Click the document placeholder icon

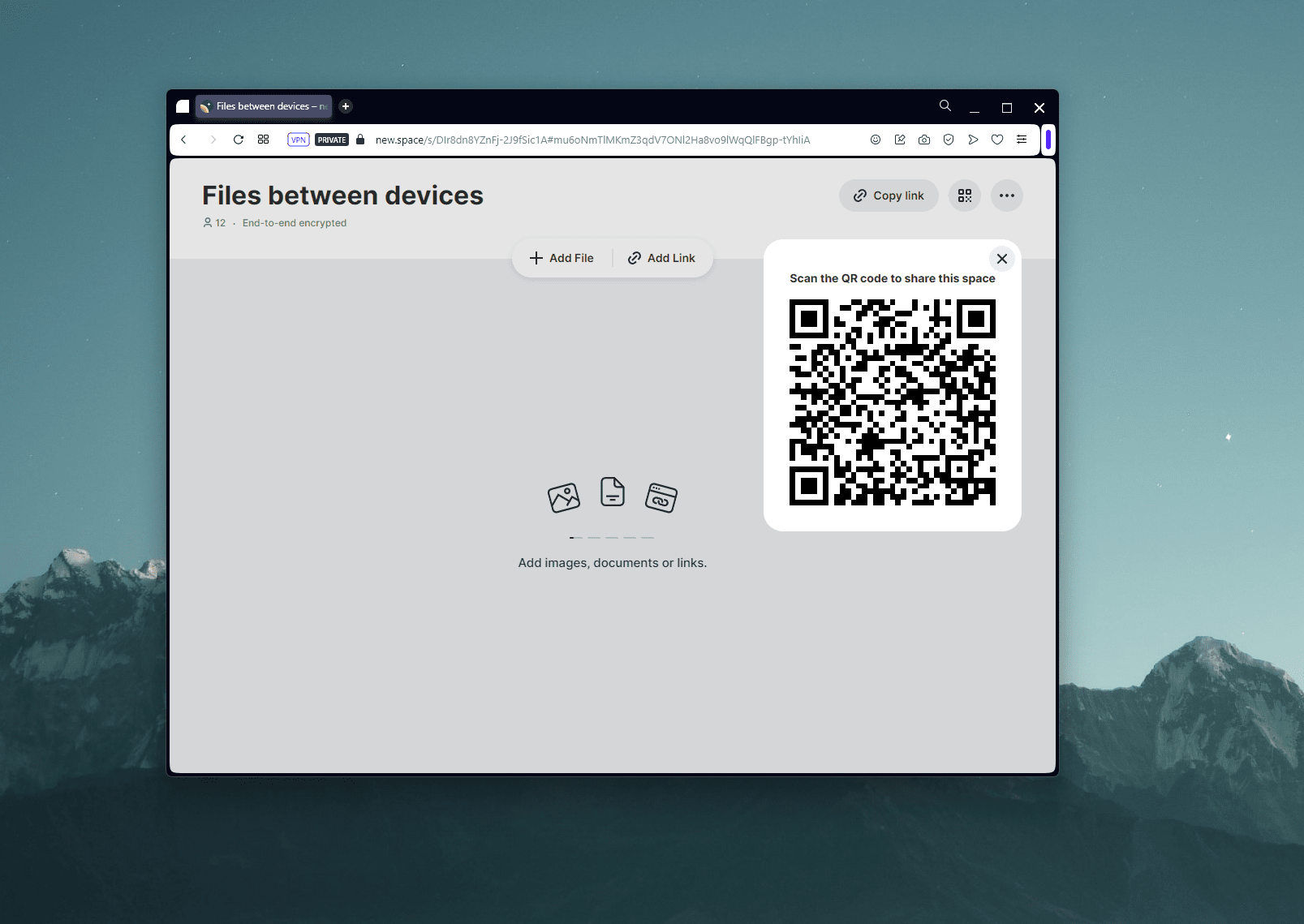(x=613, y=492)
